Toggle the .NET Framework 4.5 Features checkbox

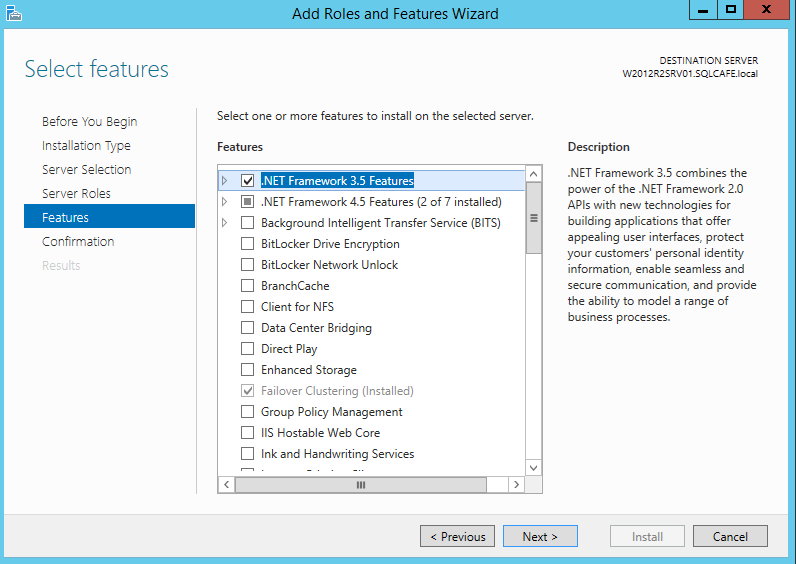pos(248,202)
